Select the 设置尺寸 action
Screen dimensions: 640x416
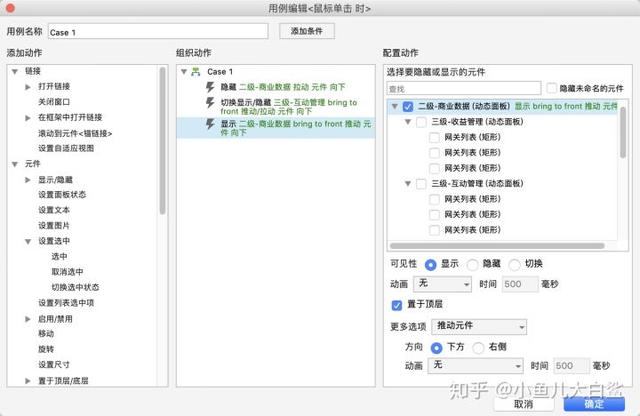coord(54,365)
